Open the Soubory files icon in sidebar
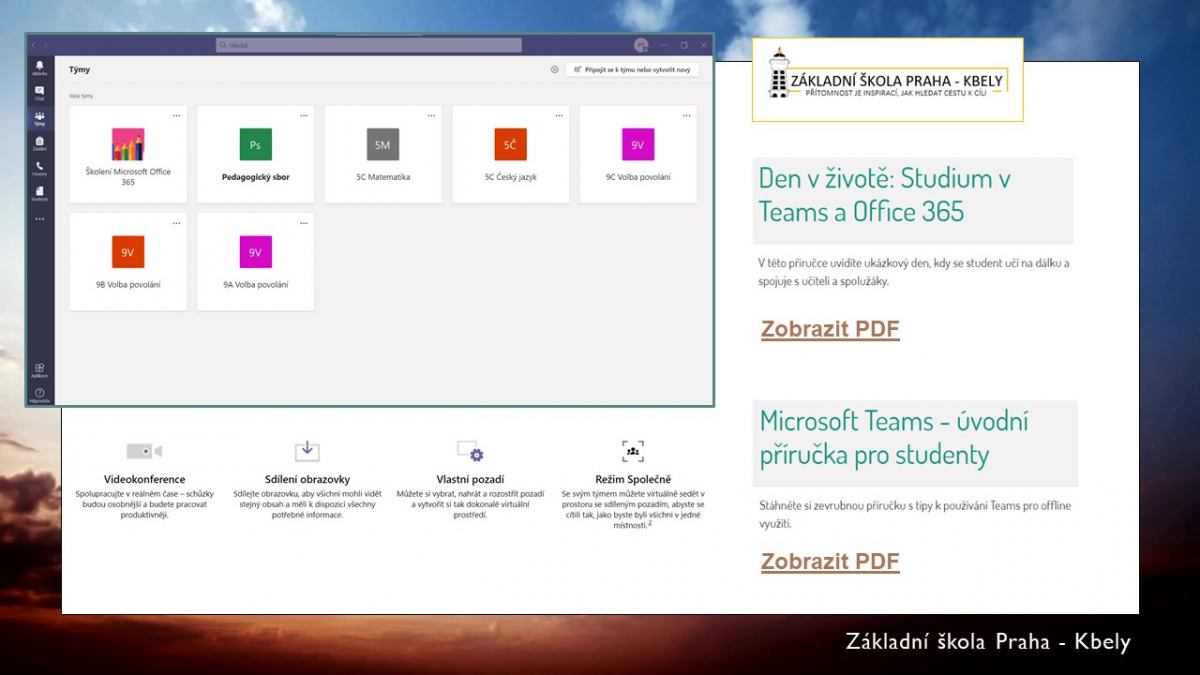 click(x=40, y=193)
